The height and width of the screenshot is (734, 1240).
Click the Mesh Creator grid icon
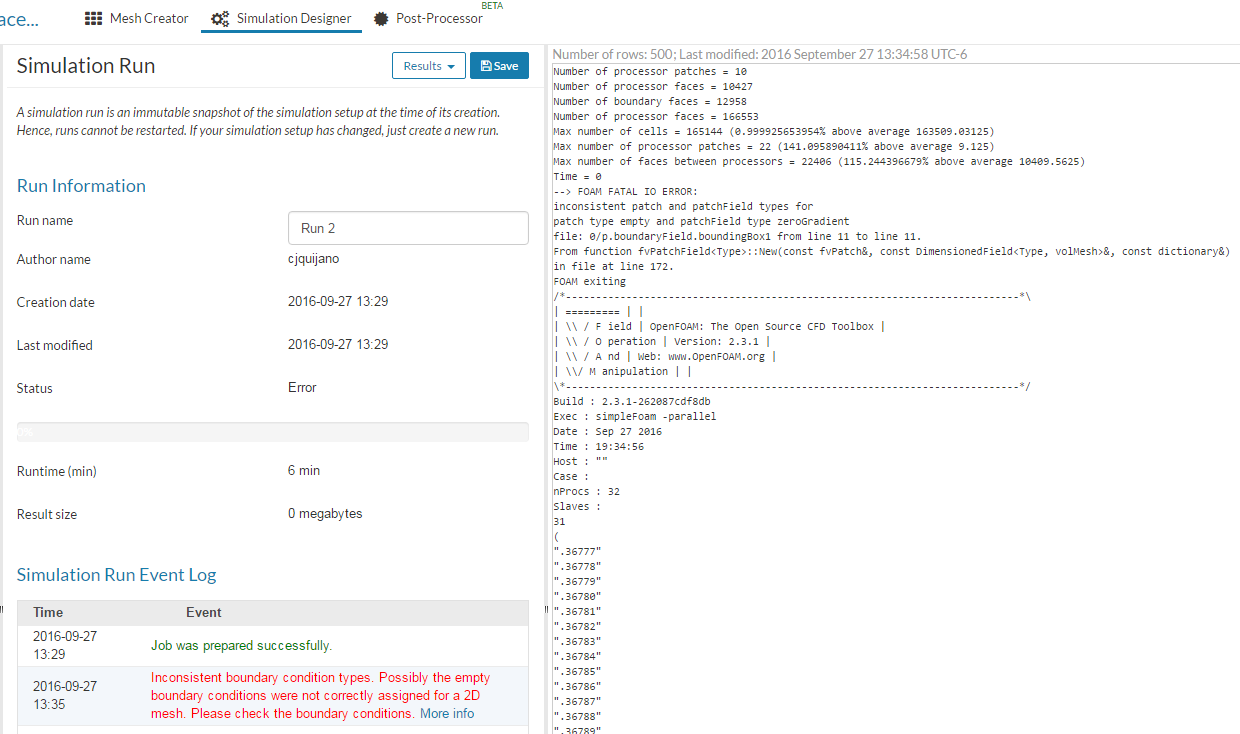click(x=93, y=18)
